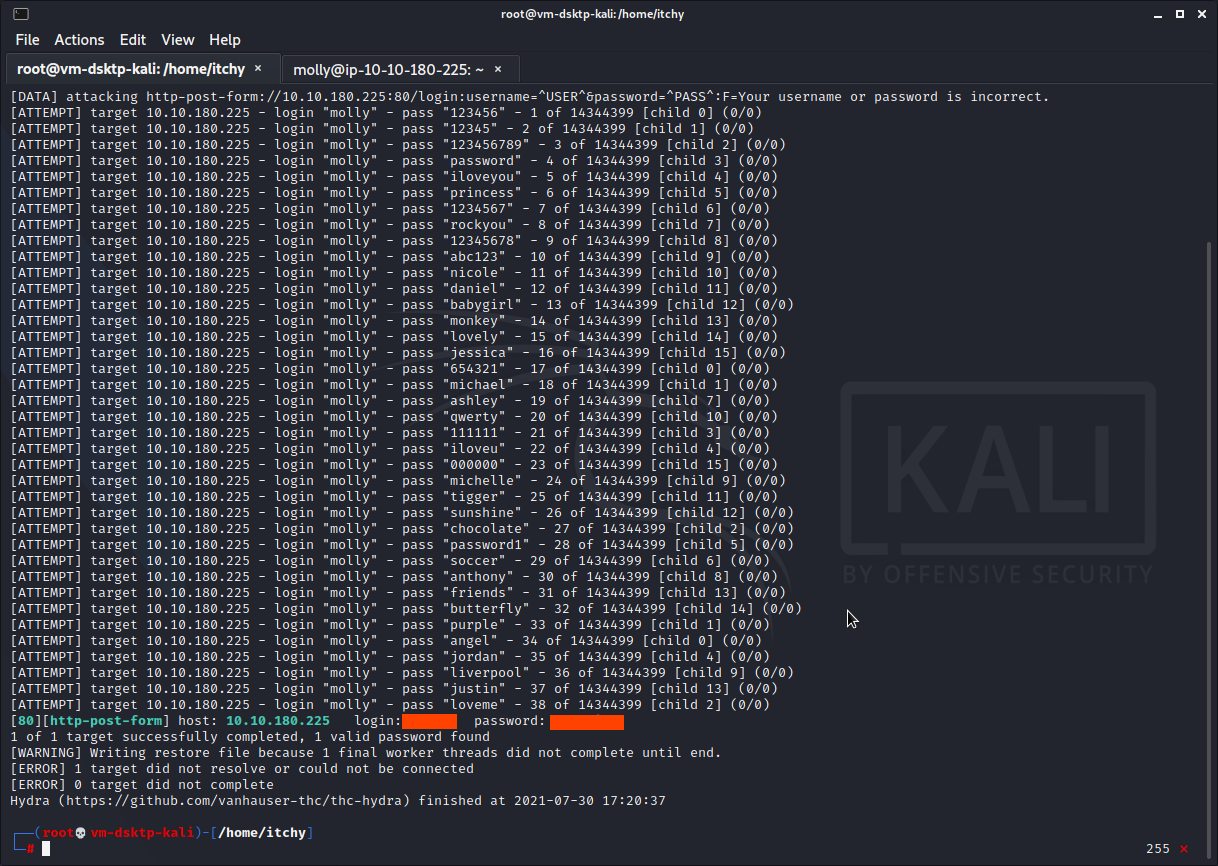Image resolution: width=1218 pixels, height=866 pixels.
Task: Maximize the terminal window
Action: [x=1178, y=14]
